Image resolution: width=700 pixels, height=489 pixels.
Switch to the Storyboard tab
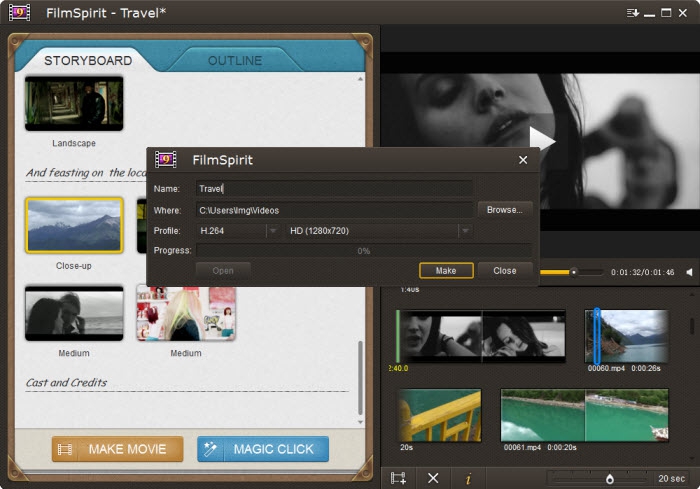[x=88, y=61]
